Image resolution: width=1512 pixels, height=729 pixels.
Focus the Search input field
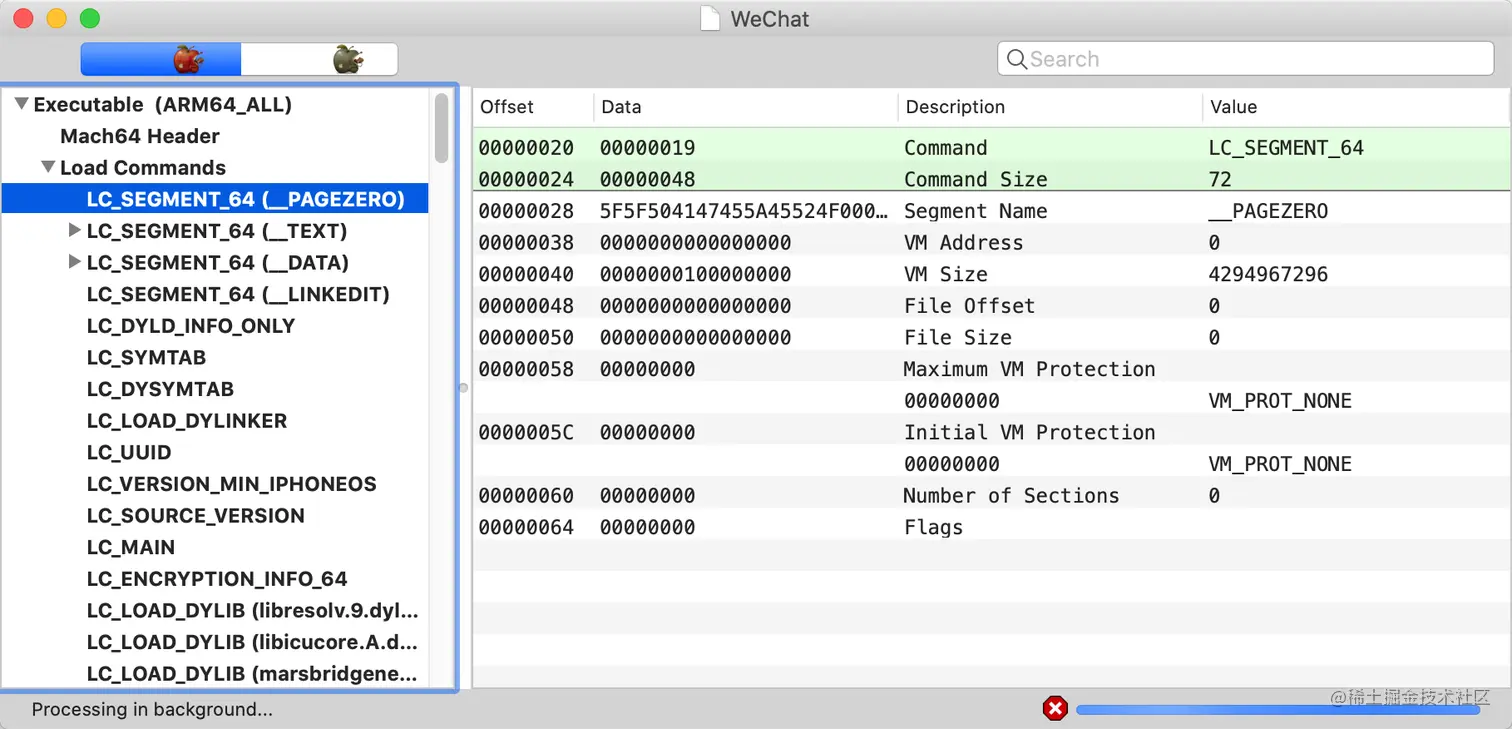pyautogui.click(x=1245, y=59)
